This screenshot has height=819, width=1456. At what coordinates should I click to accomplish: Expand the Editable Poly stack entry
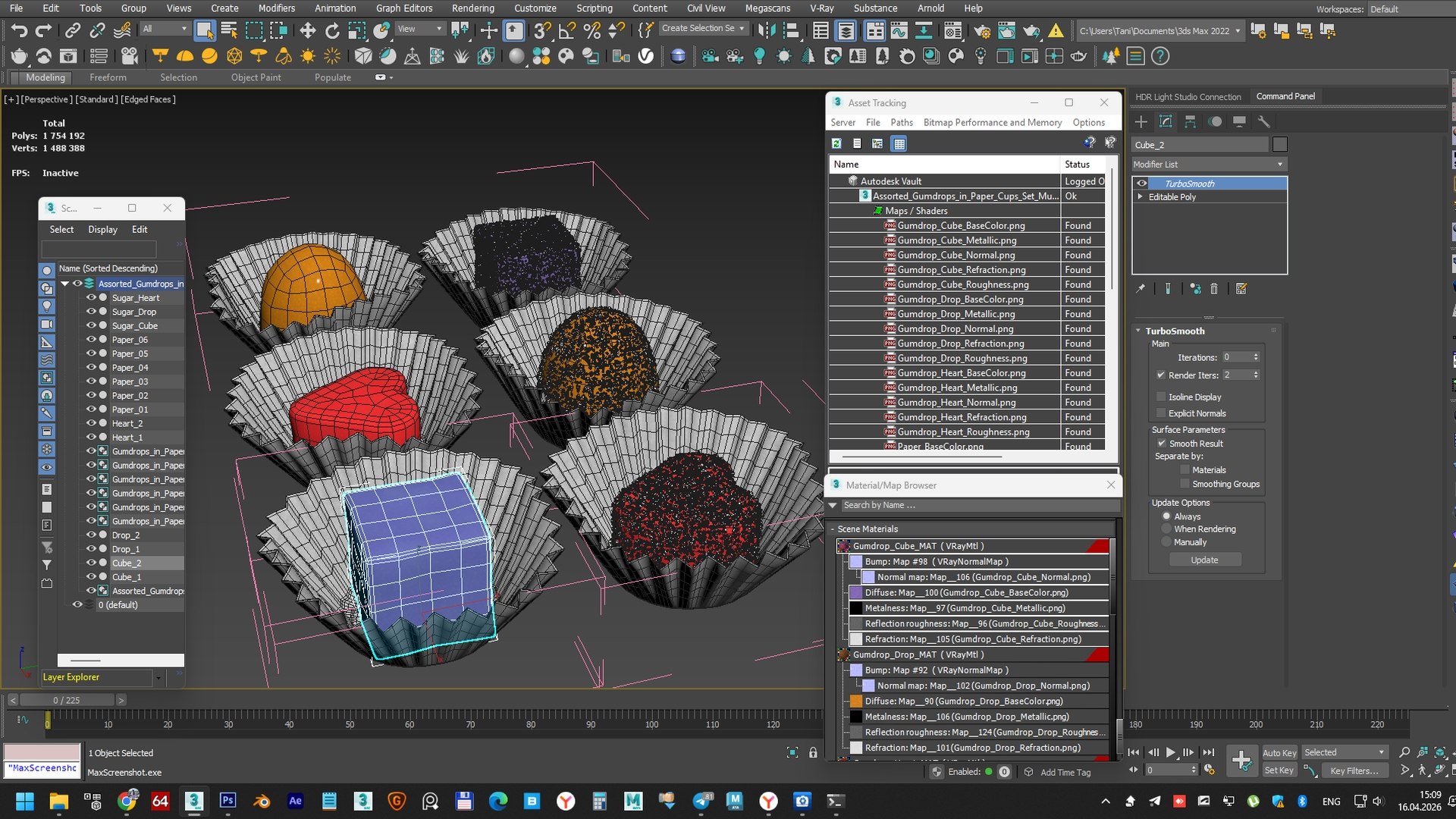(1140, 196)
